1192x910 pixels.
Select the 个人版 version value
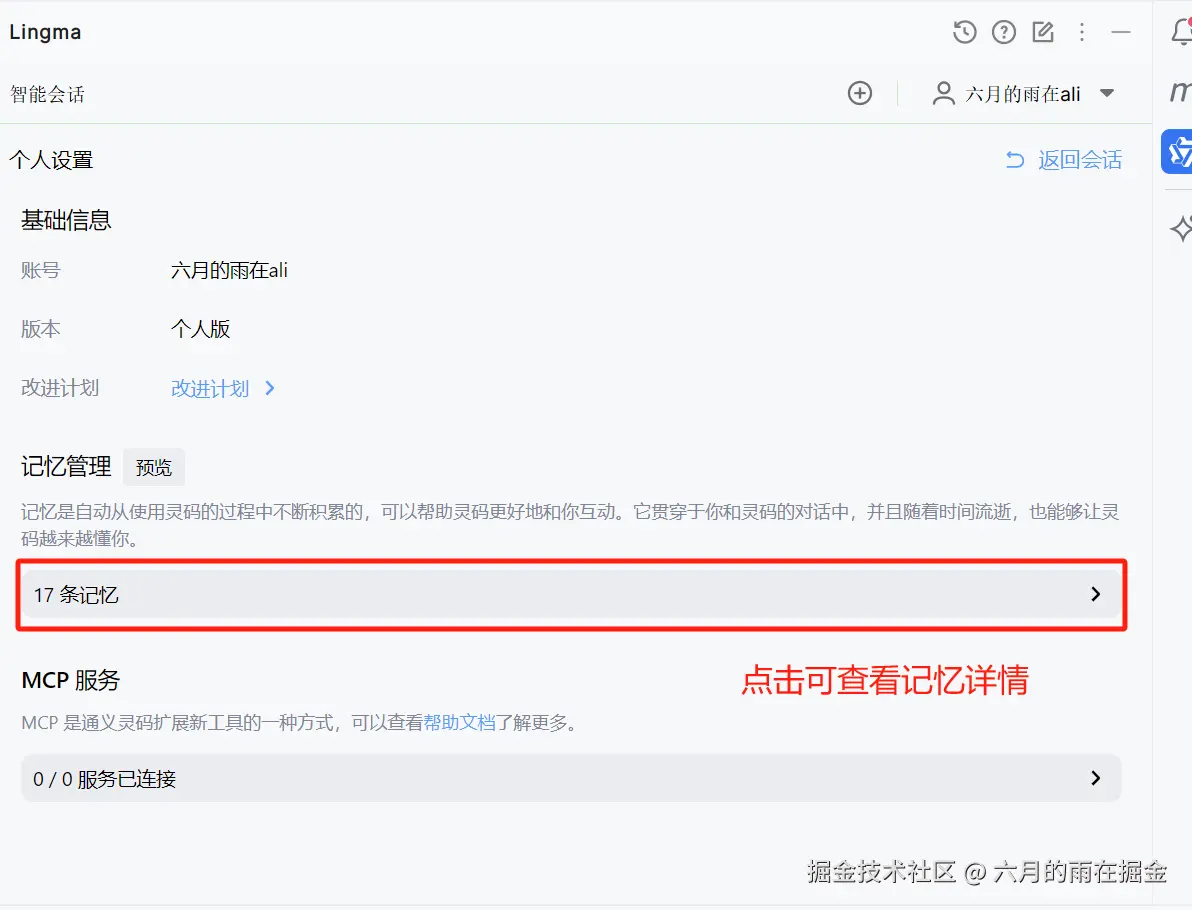tap(200, 329)
